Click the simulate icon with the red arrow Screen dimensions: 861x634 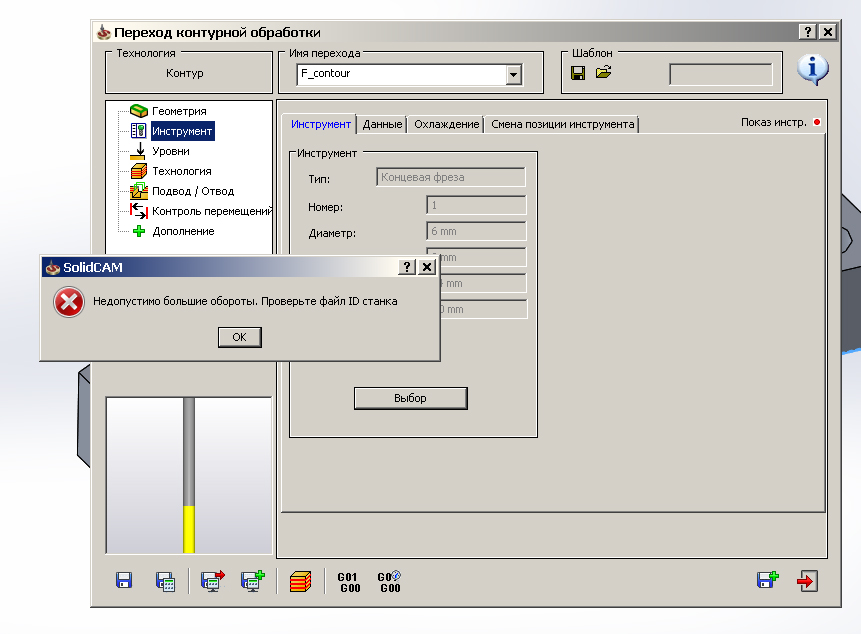pos(213,581)
